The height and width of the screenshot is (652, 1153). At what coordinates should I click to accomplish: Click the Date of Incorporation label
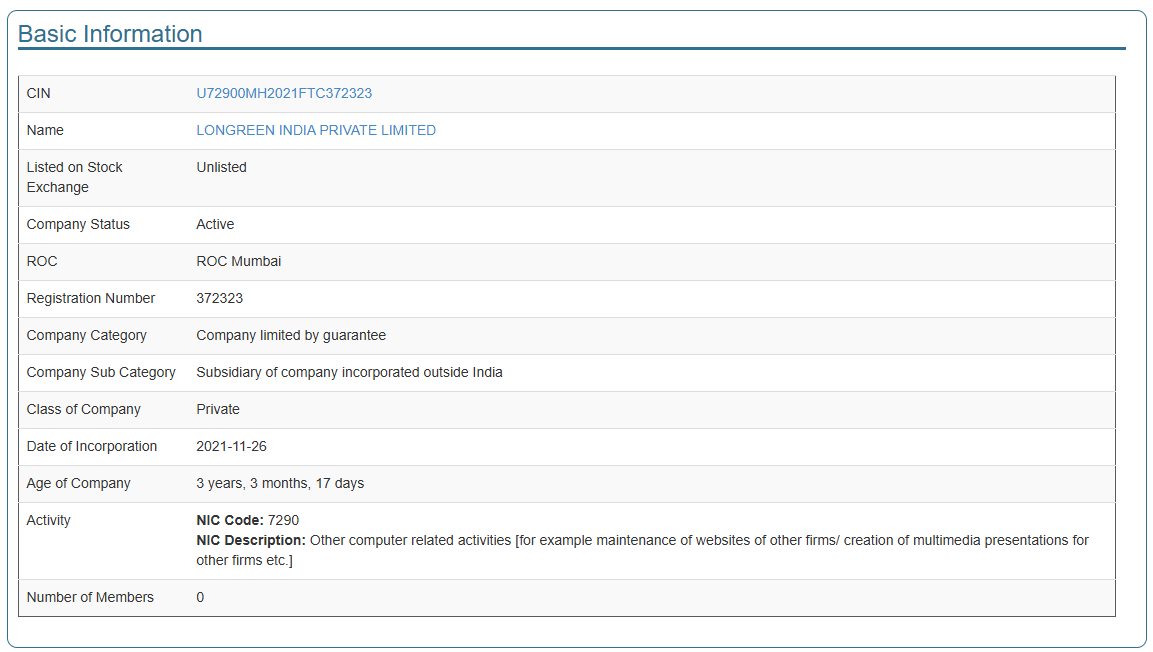(x=92, y=446)
